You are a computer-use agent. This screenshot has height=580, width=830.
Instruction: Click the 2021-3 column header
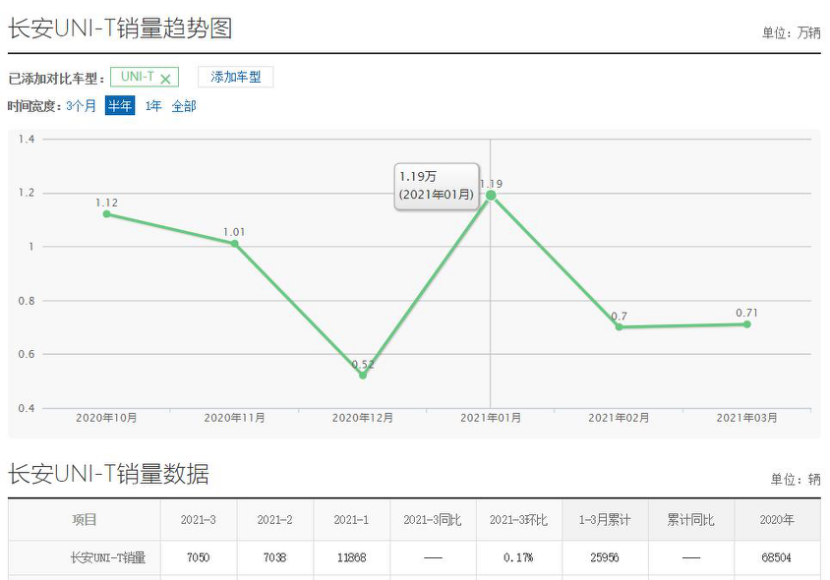199,520
